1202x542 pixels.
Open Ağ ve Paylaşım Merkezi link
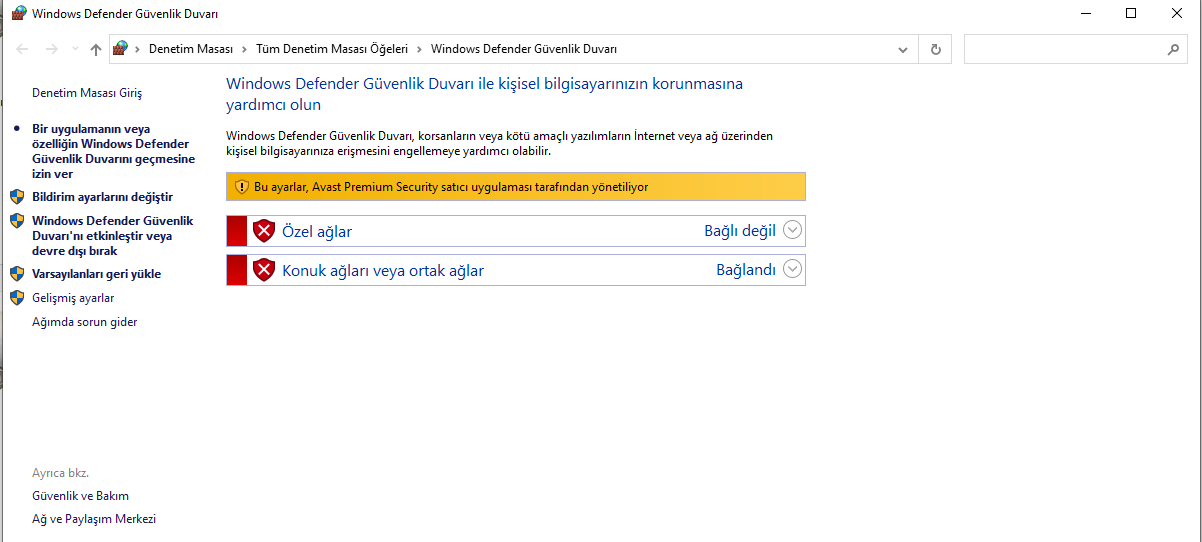point(94,519)
